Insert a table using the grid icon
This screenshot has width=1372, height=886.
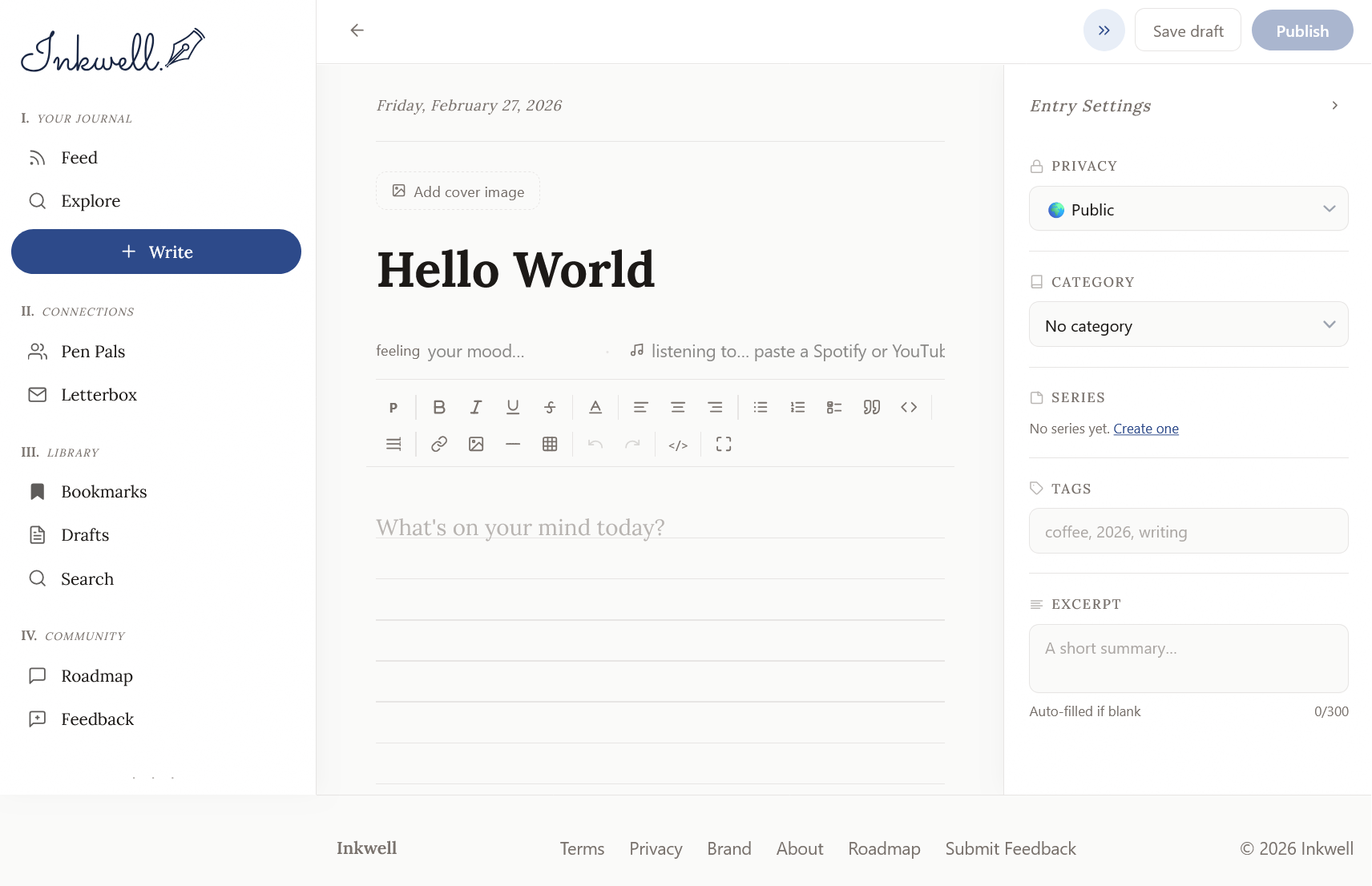coord(550,444)
